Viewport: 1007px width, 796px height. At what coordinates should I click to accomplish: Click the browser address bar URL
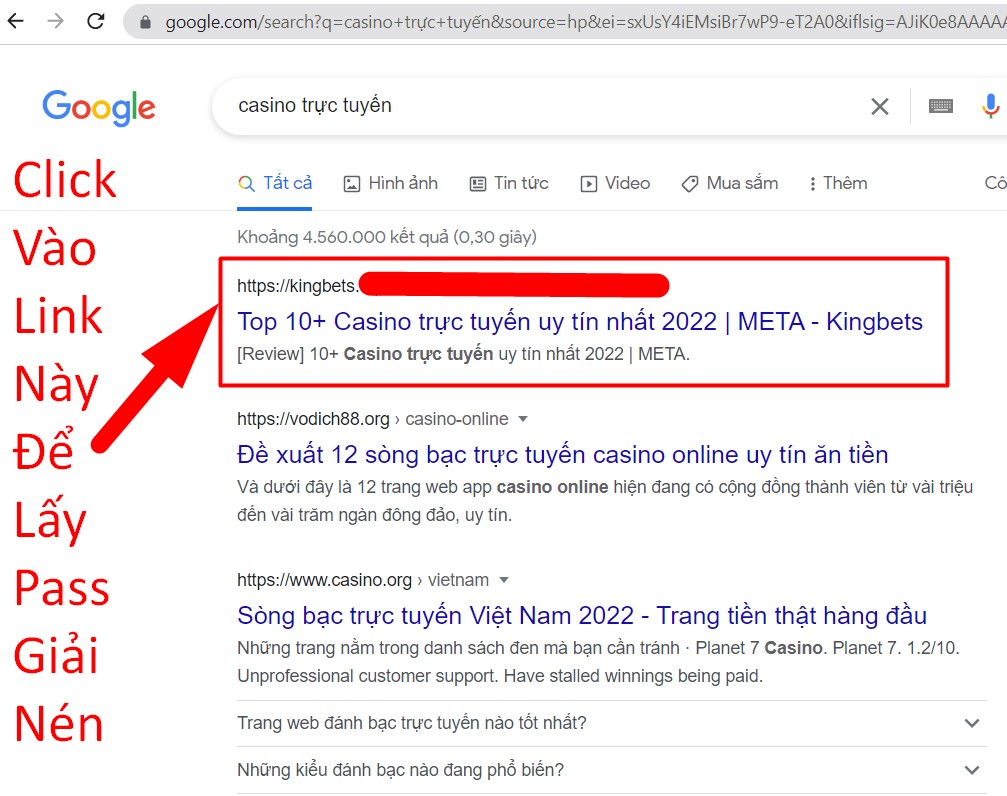pyautogui.click(x=584, y=22)
